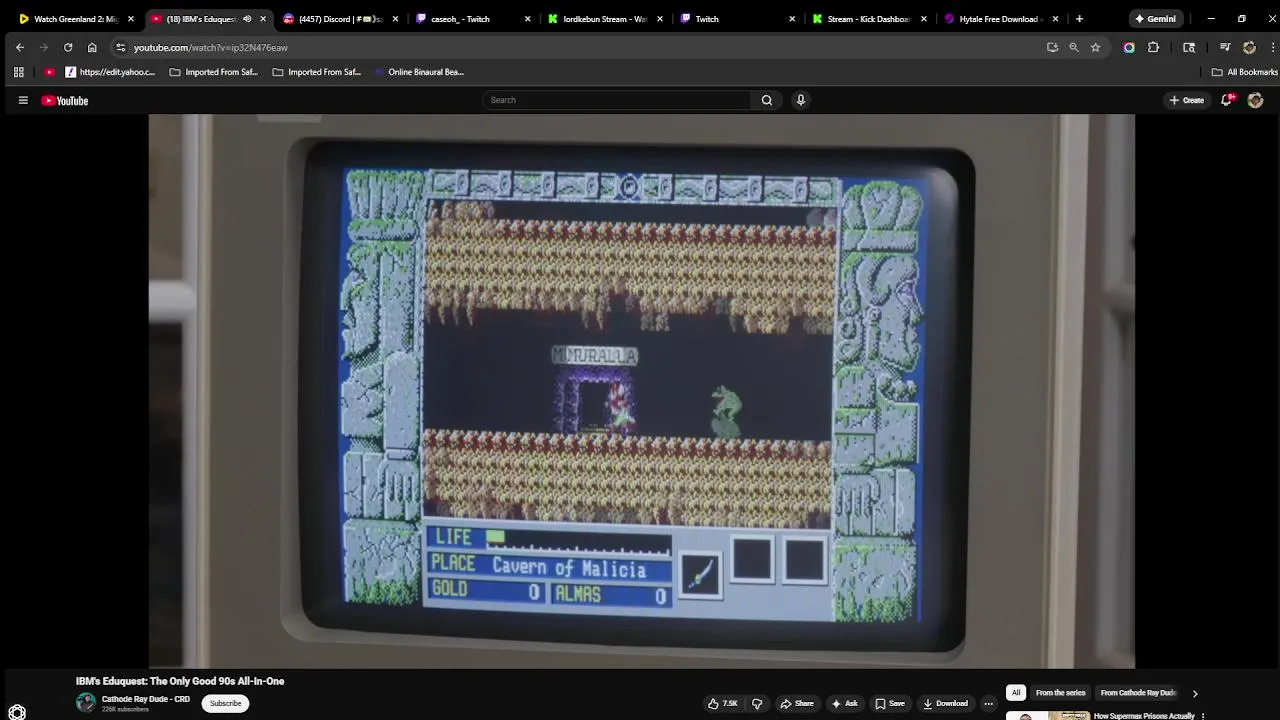The width and height of the screenshot is (1280, 720).
Task: Open Chrome profile avatar
Action: pos(1249,47)
